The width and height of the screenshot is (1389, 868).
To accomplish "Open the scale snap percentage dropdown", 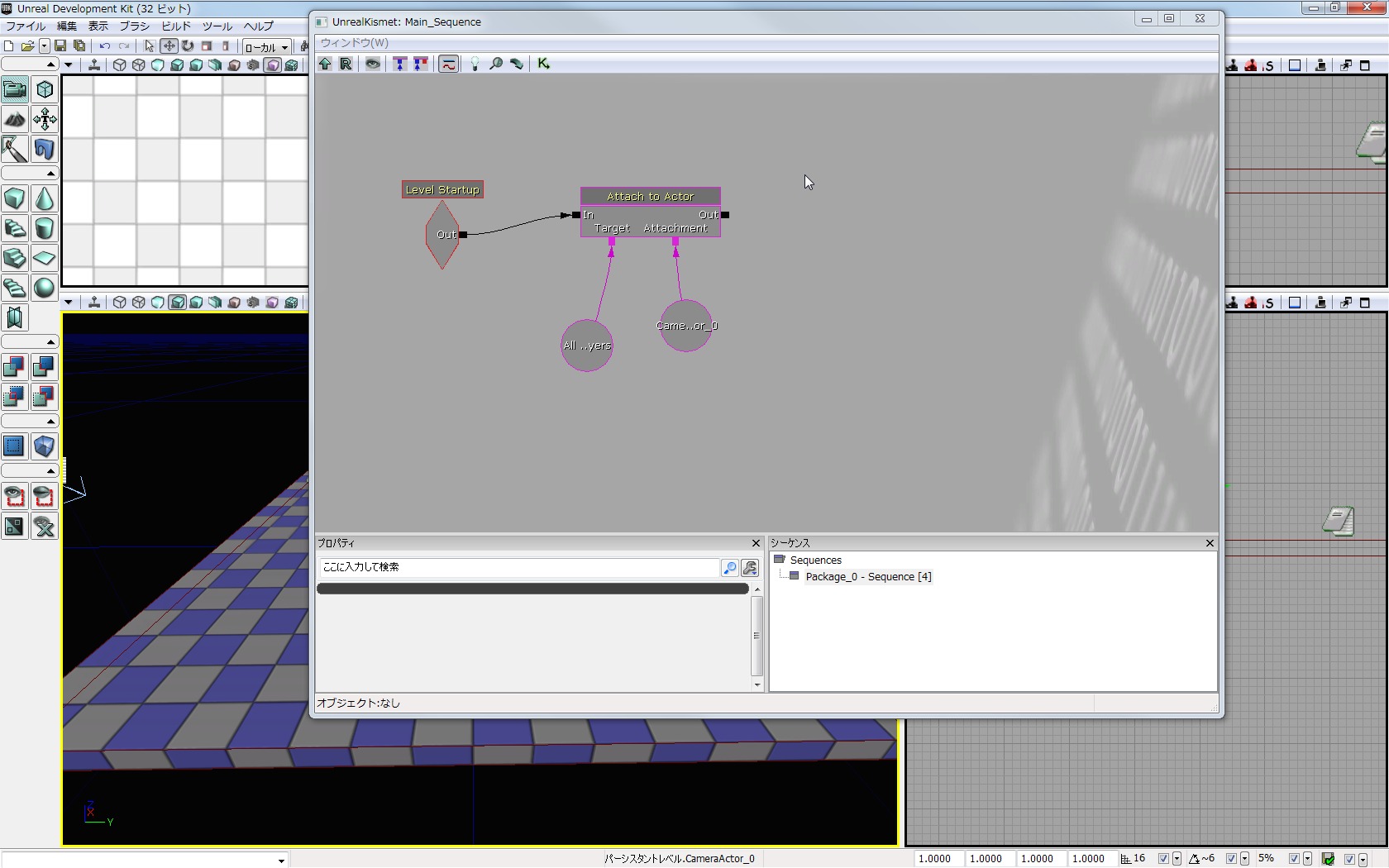I will [1307, 859].
